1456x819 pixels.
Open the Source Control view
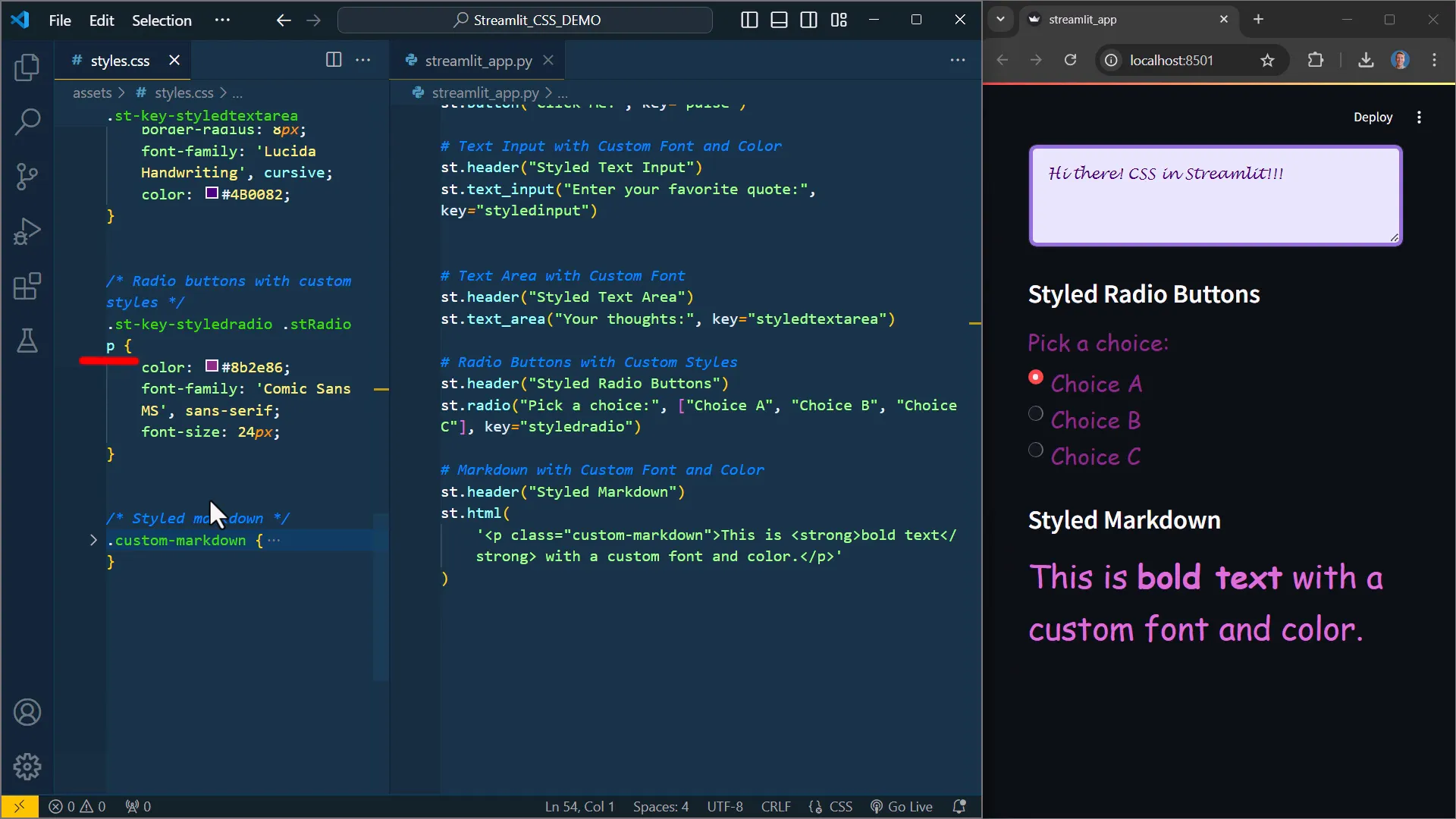[27, 176]
